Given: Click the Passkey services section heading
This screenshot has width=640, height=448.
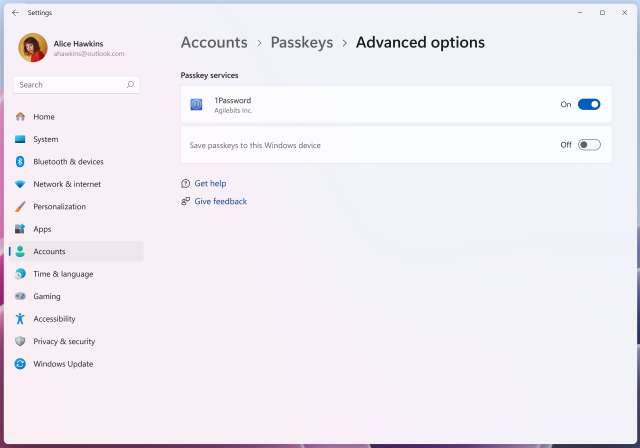Looking at the screenshot, I should point(209,75).
